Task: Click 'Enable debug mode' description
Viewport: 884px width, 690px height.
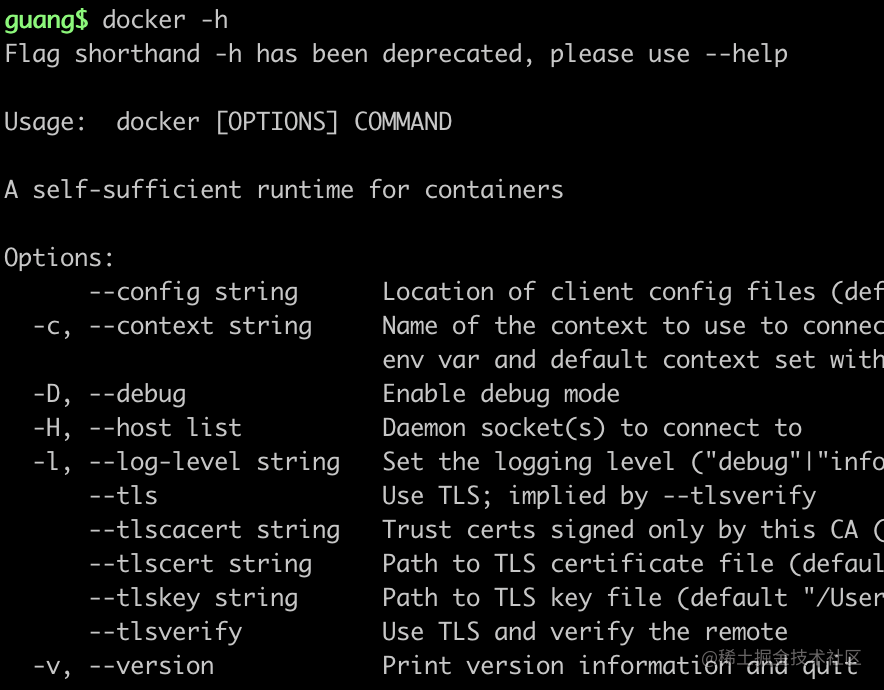Action: pos(501,394)
